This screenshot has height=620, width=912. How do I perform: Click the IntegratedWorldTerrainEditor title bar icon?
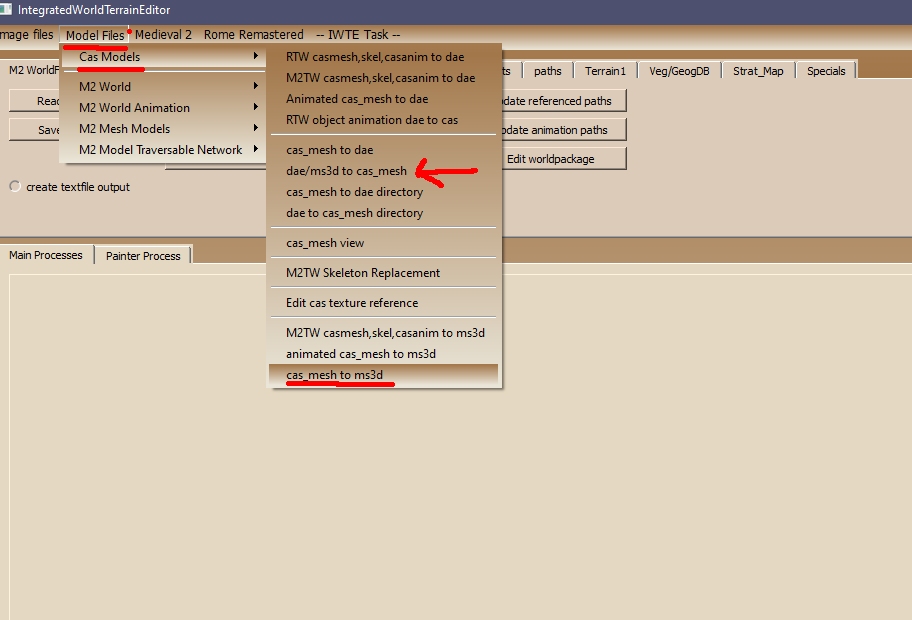[6, 9]
